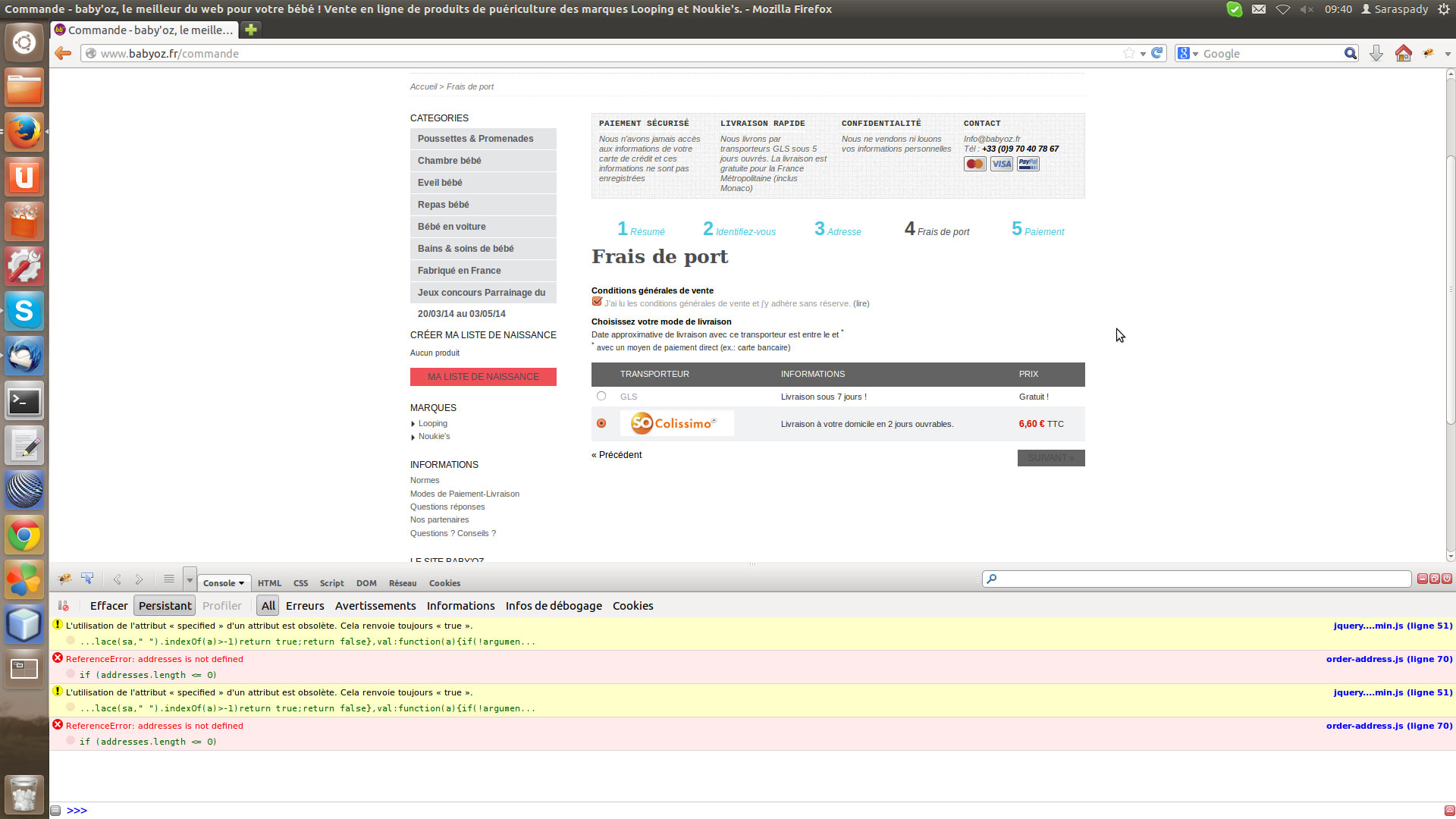This screenshot has width=1456, height=819.
Task: Open the Firefox downloads arrow icon
Action: pyautogui.click(x=1376, y=53)
